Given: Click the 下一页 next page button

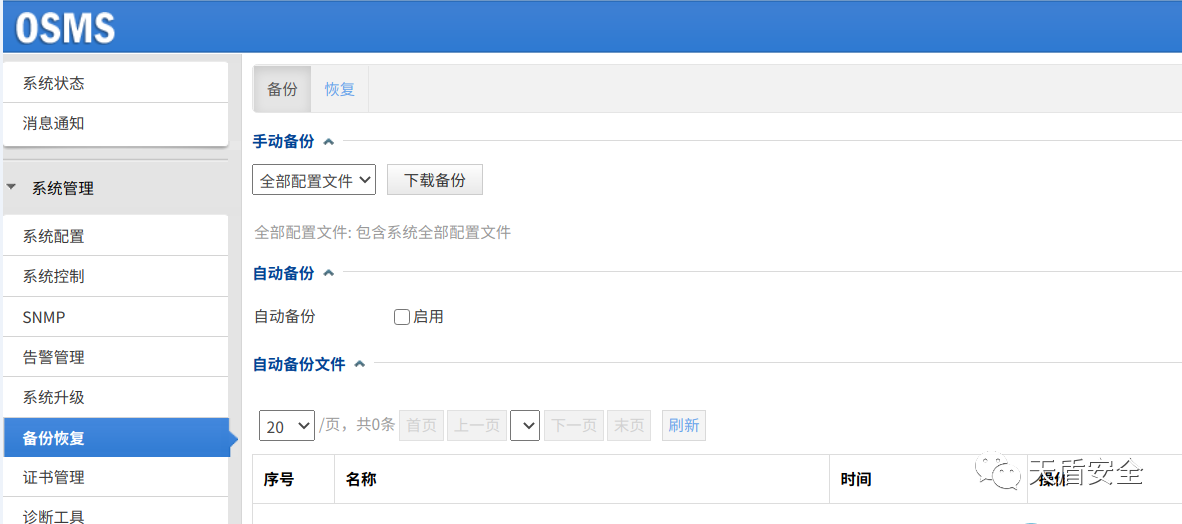Looking at the screenshot, I should click(x=574, y=425).
